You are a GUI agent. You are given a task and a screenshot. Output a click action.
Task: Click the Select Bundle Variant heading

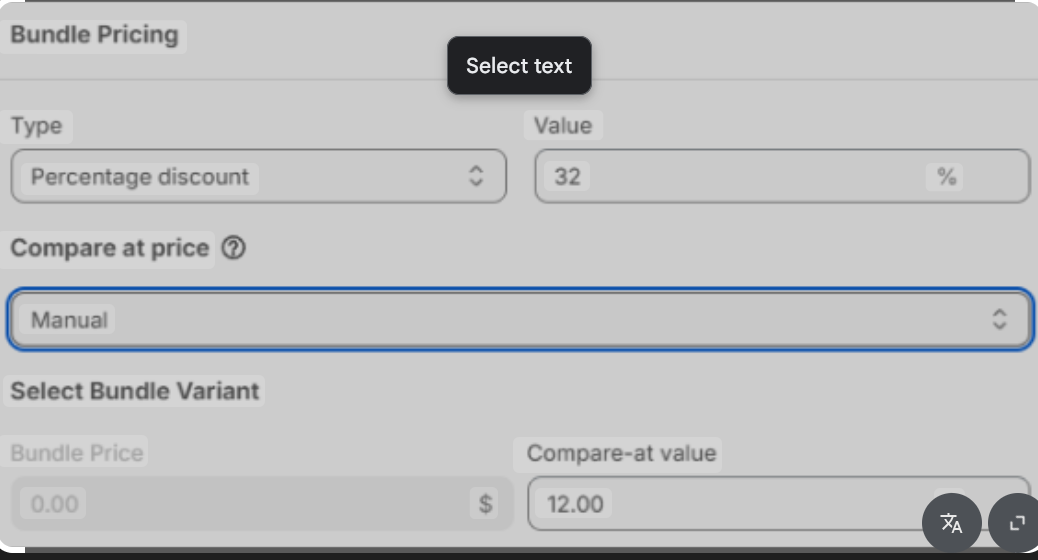pos(135,390)
